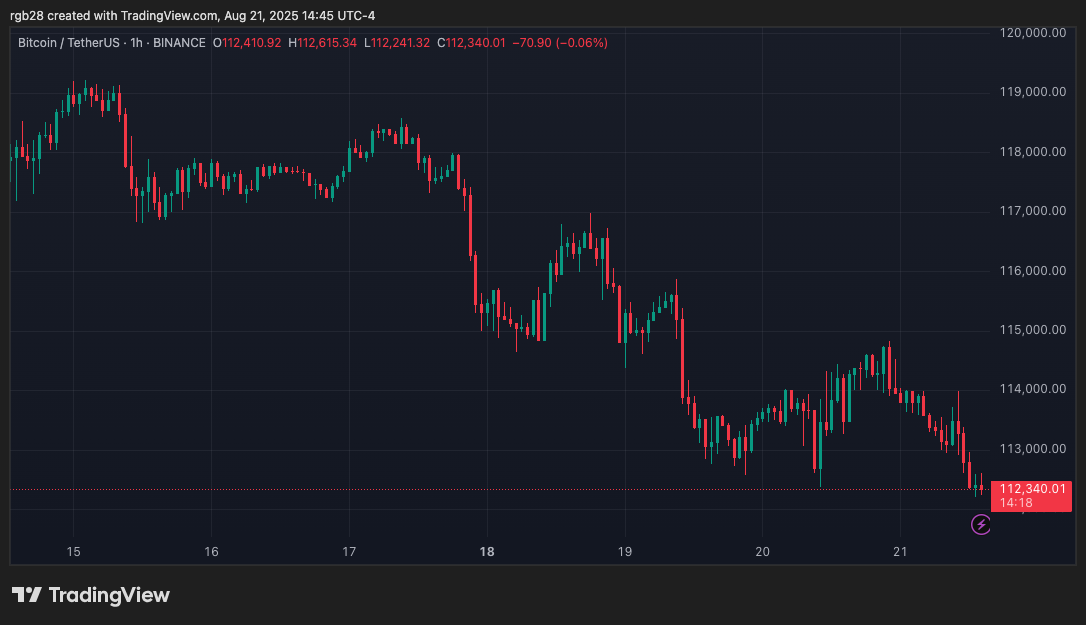Click the high value H112,615.34
This screenshot has height=625, width=1086.
pyautogui.click(x=323, y=43)
